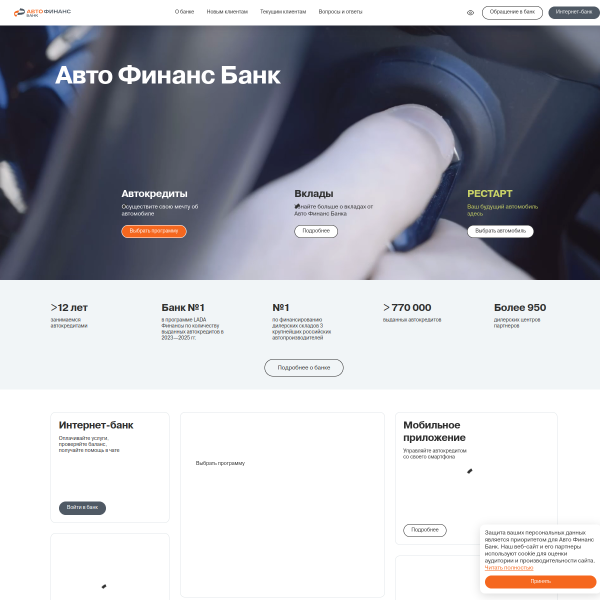
Task: Click the Авто Финанс Банк hero title
Action: click(x=168, y=75)
